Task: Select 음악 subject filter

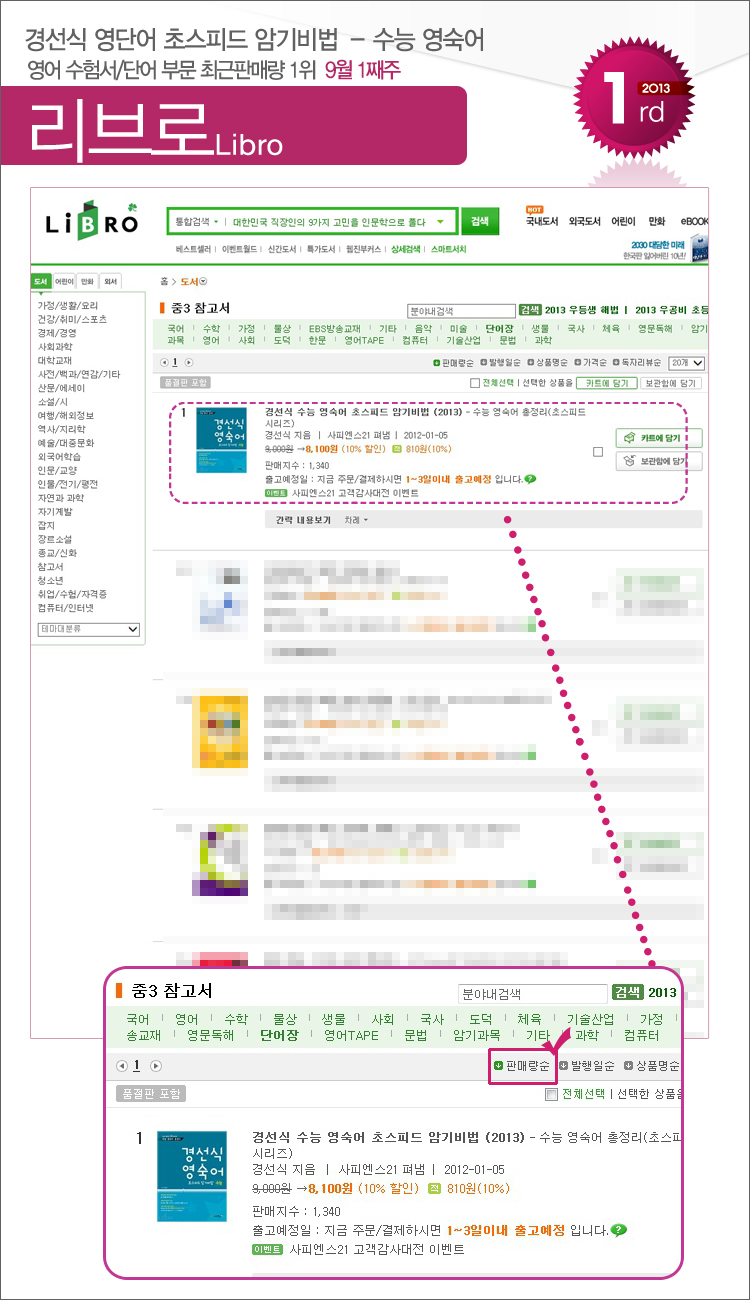Action: [423, 328]
